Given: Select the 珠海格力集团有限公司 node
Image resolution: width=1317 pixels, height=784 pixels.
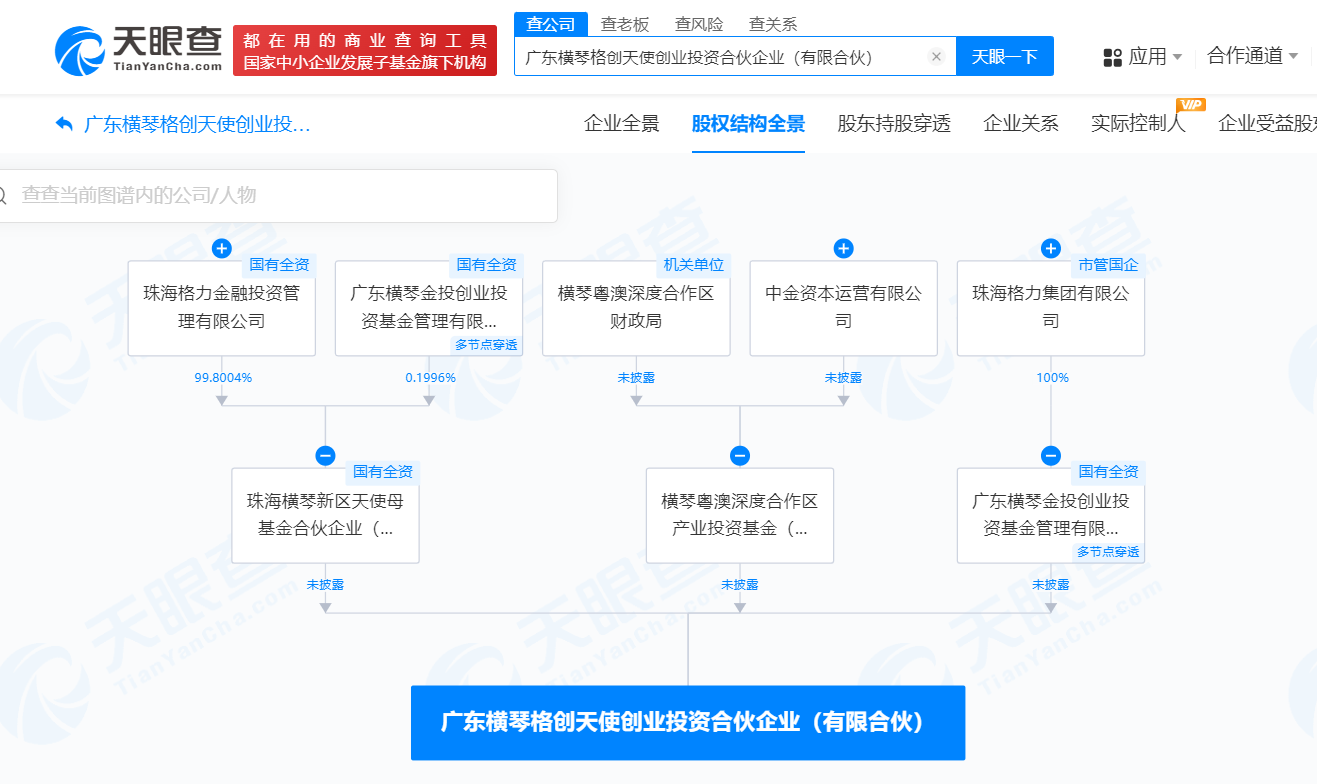Looking at the screenshot, I should 1051,308.
